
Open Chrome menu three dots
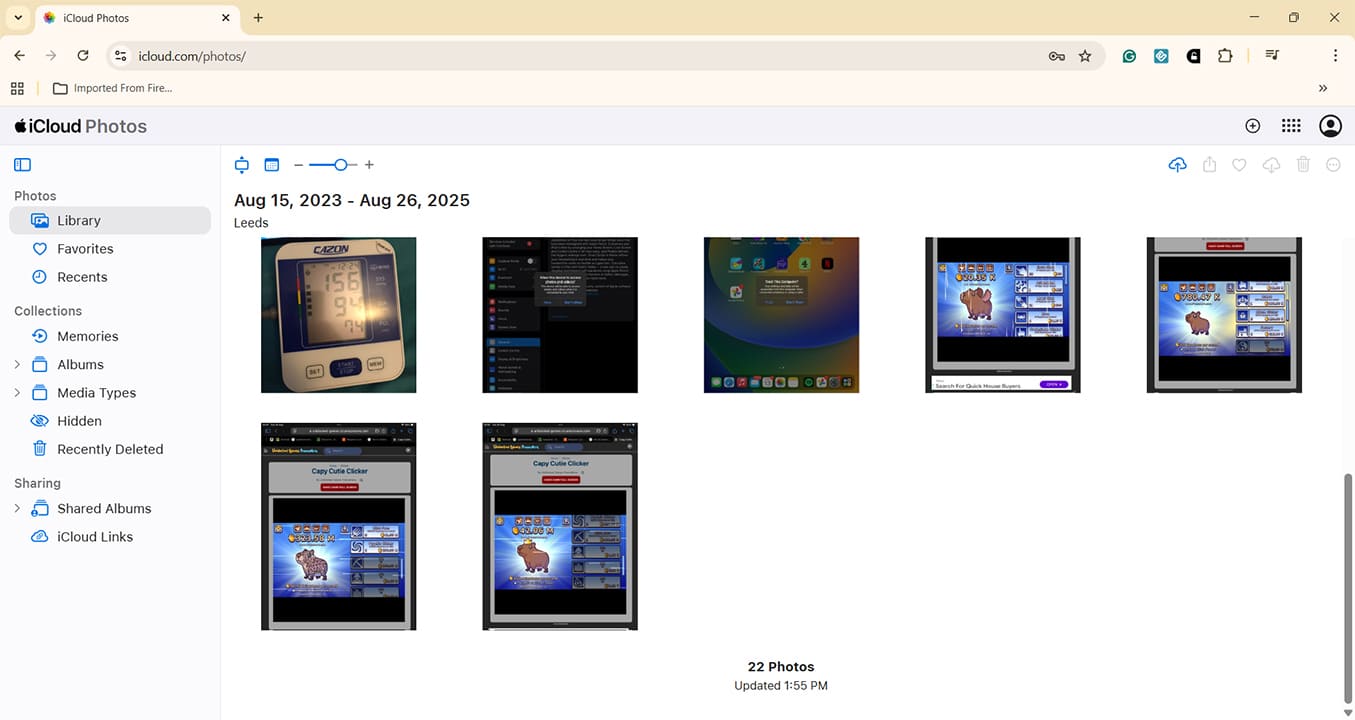(x=1335, y=56)
